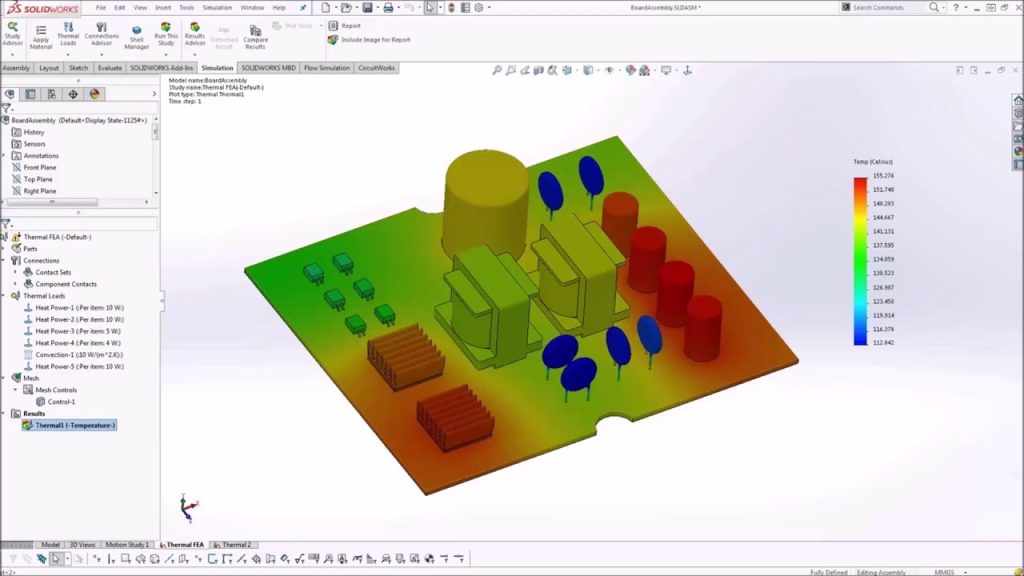The height and width of the screenshot is (576, 1024).
Task: Switch to the Thermal 2 study tab
Action: click(x=236, y=545)
